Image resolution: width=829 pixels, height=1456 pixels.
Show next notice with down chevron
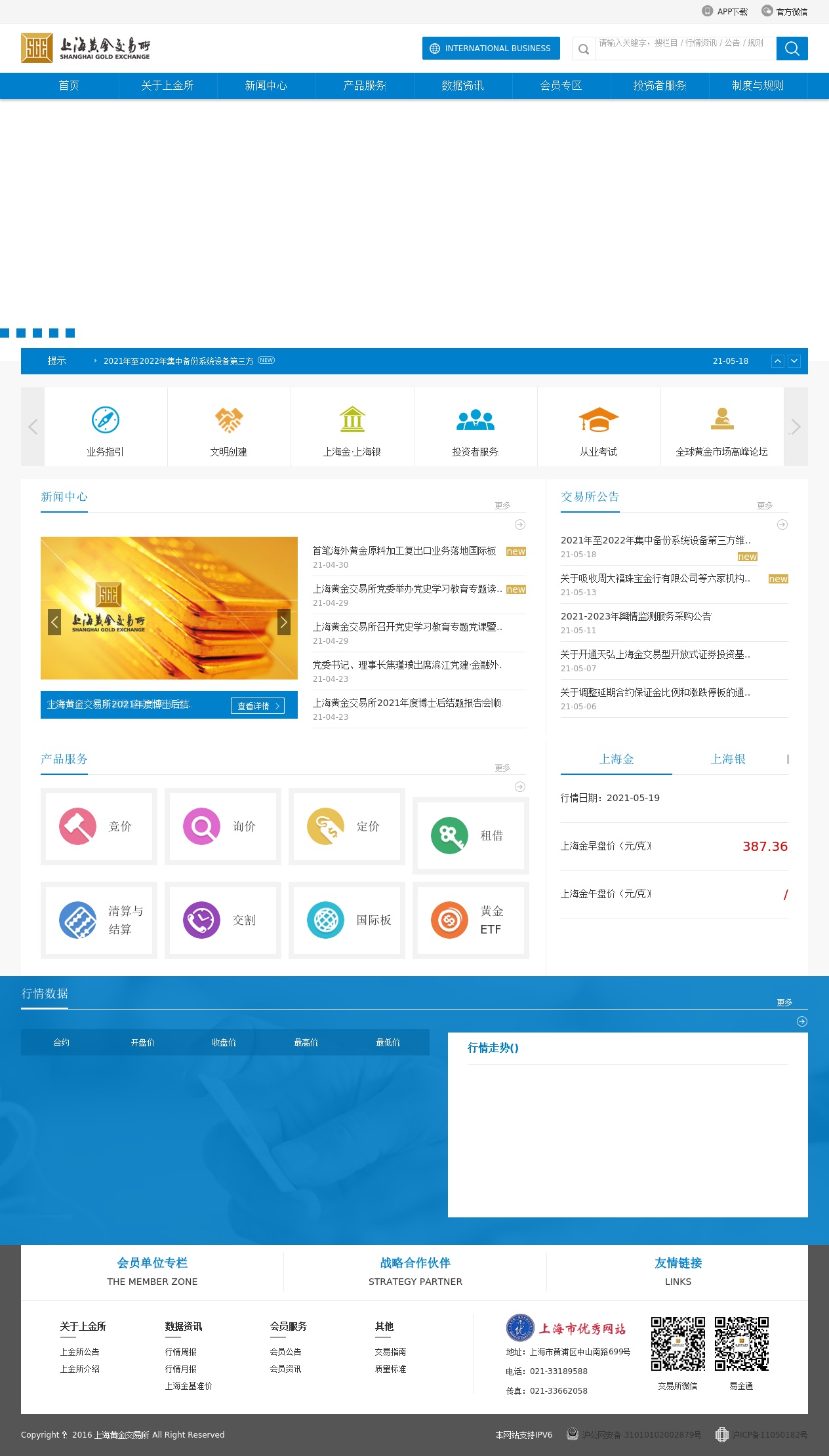(794, 361)
